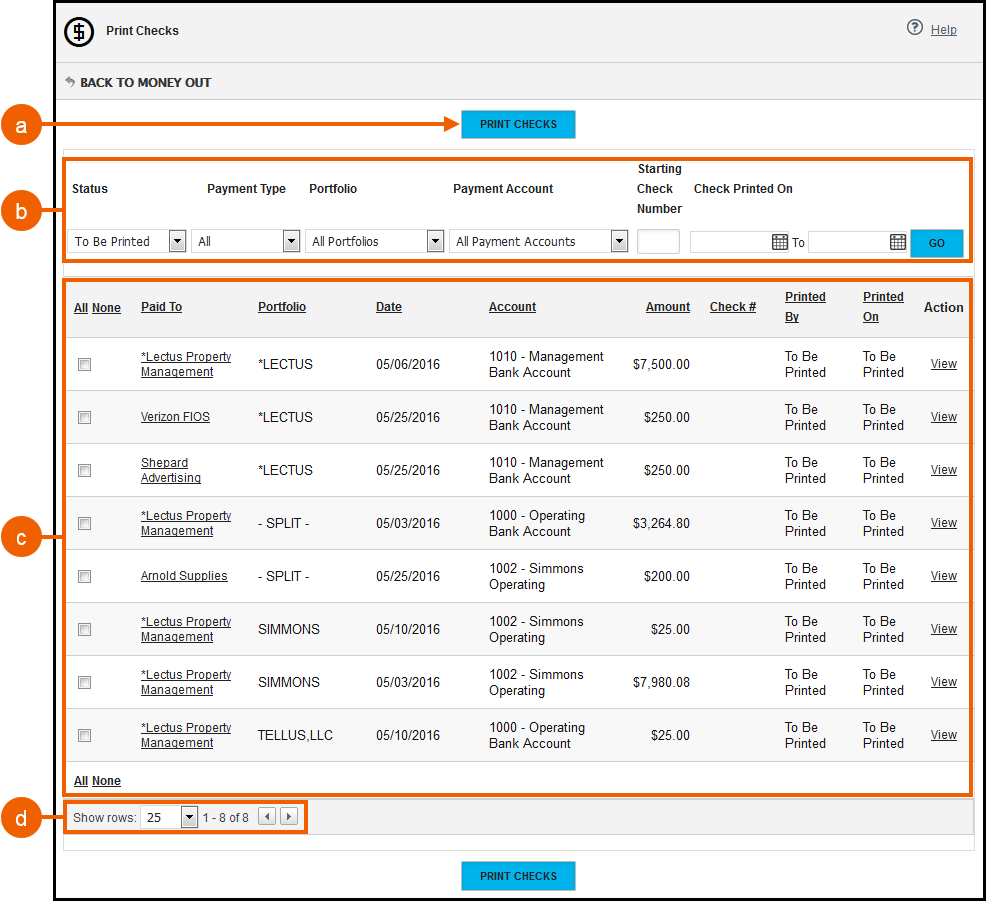Viewport: 986px width, 901px height.
Task: Open the end date calendar picker icon
Action: (898, 242)
